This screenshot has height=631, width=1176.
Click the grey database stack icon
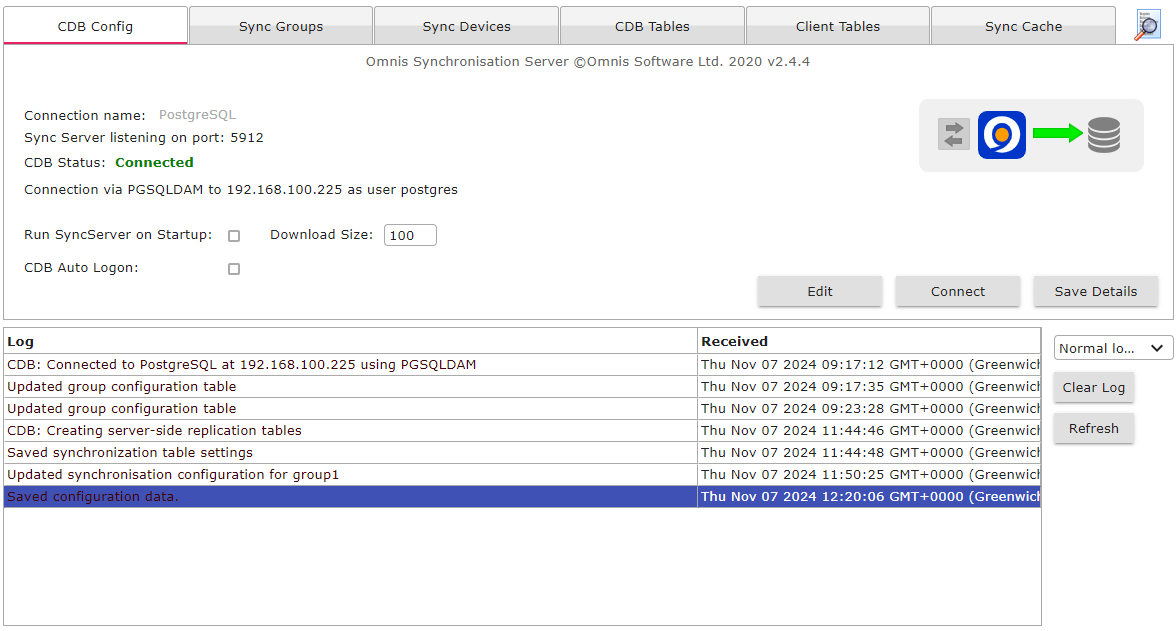[x=1104, y=135]
